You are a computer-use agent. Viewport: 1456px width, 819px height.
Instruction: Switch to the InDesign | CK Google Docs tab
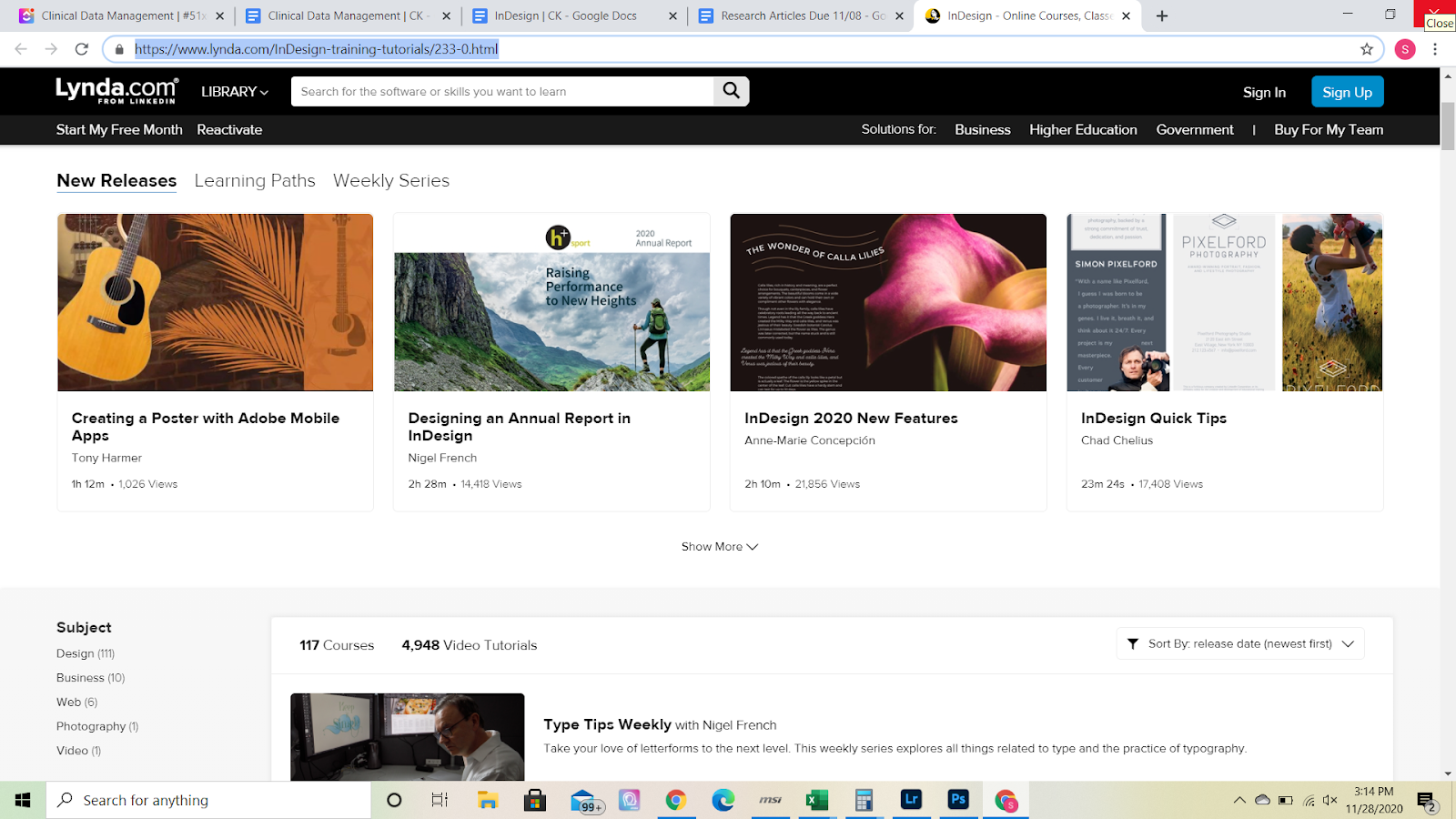tap(575, 15)
